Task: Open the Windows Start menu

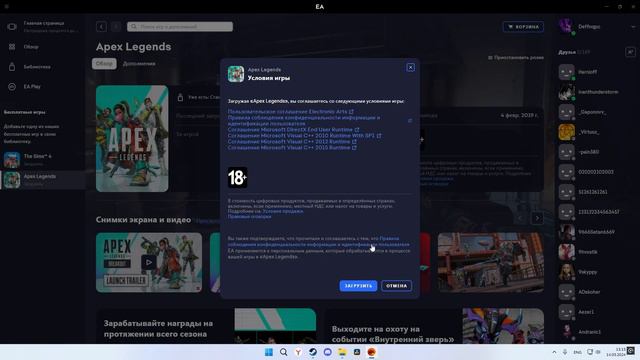Action: click(269, 352)
